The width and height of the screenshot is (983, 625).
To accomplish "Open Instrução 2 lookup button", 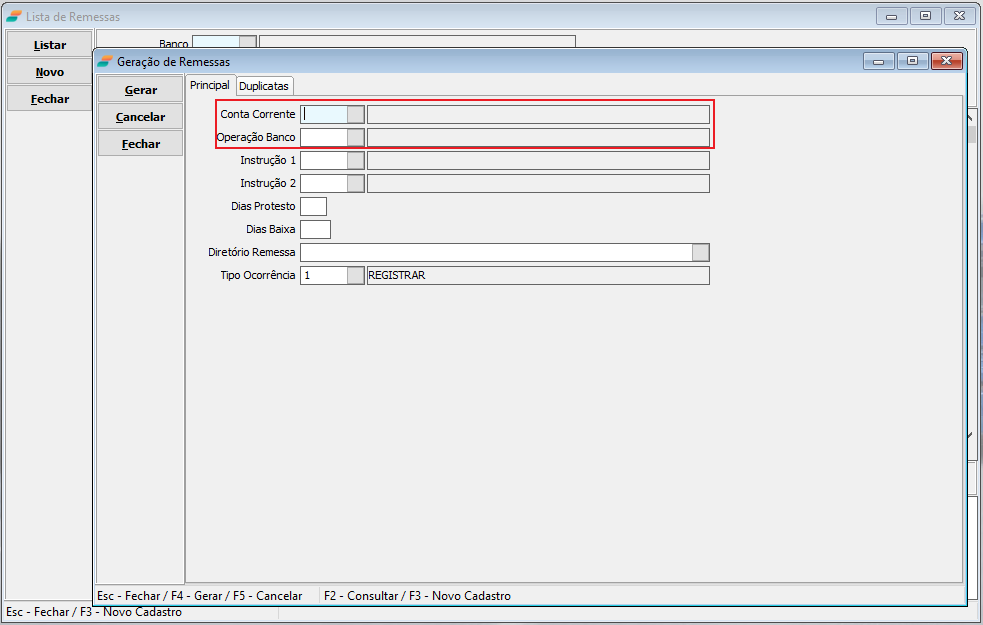I will point(356,183).
